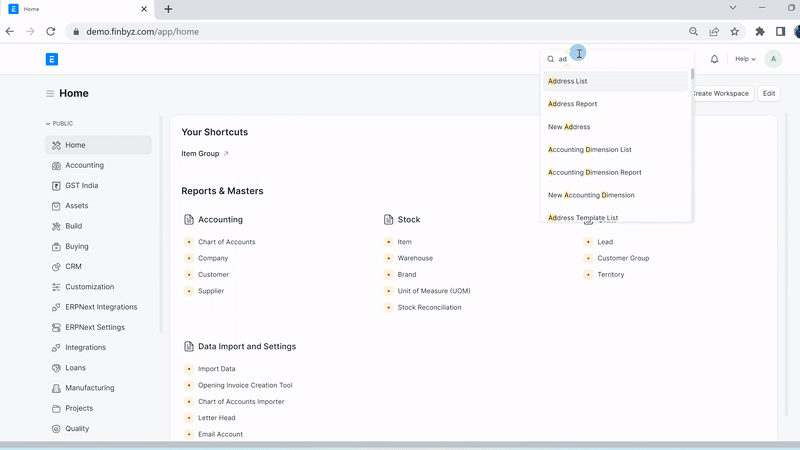Click the browser reload icon
800x450 pixels.
coord(51,31)
